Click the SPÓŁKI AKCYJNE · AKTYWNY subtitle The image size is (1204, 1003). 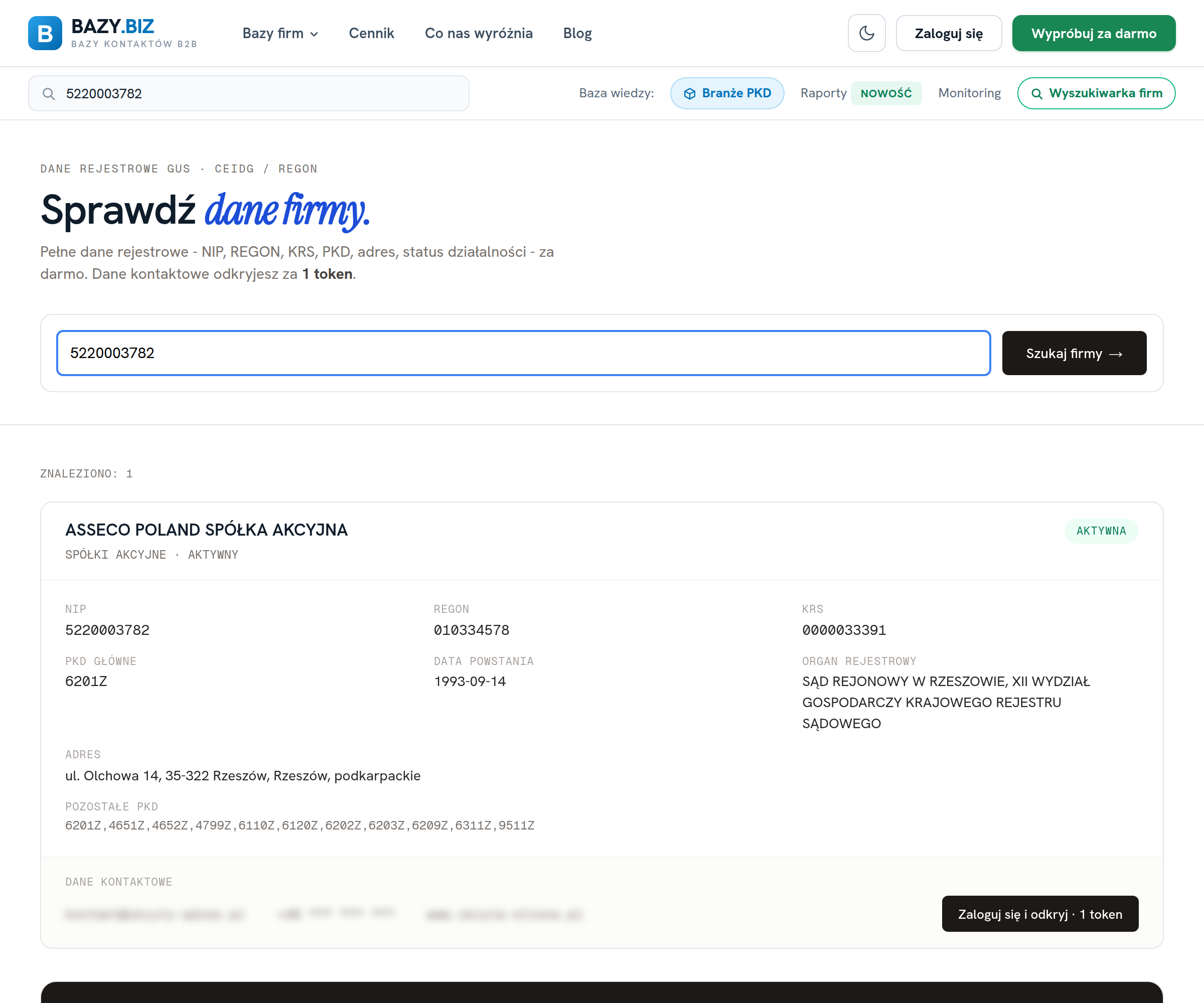[152, 554]
